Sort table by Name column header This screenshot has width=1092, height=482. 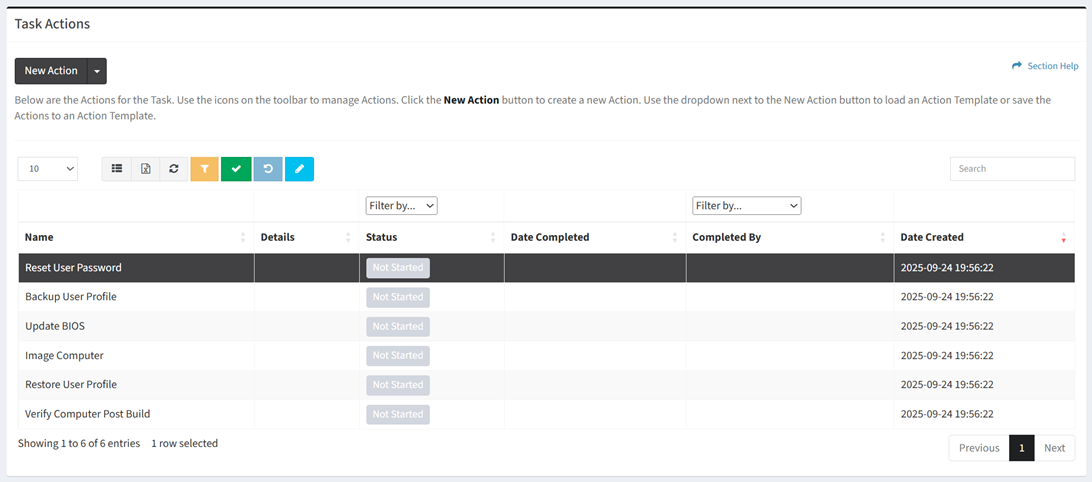[40, 238]
